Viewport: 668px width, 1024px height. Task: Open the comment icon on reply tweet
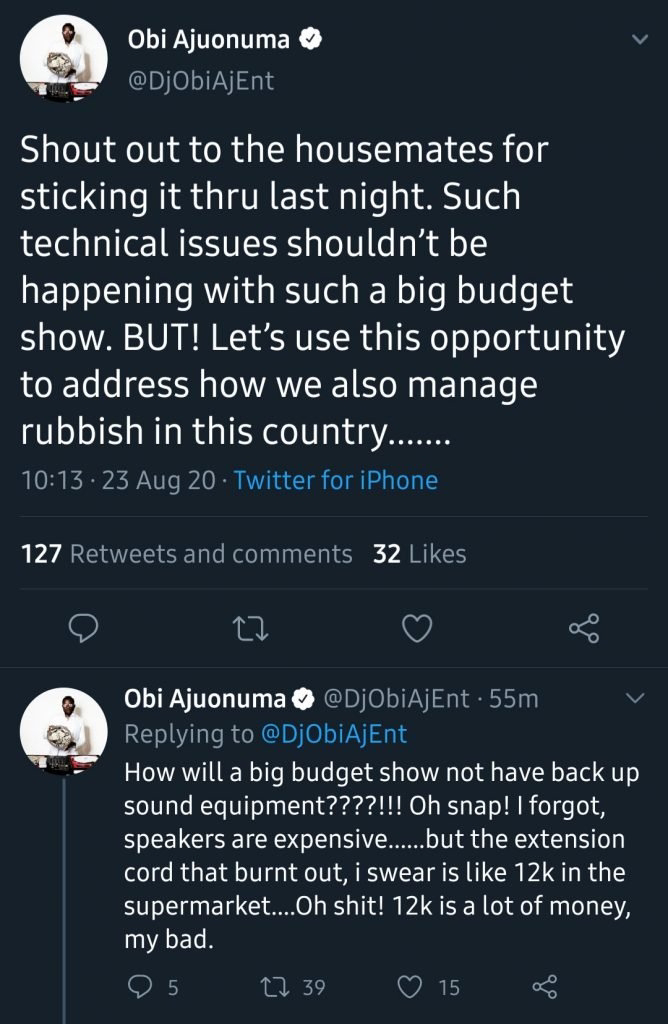pos(141,988)
